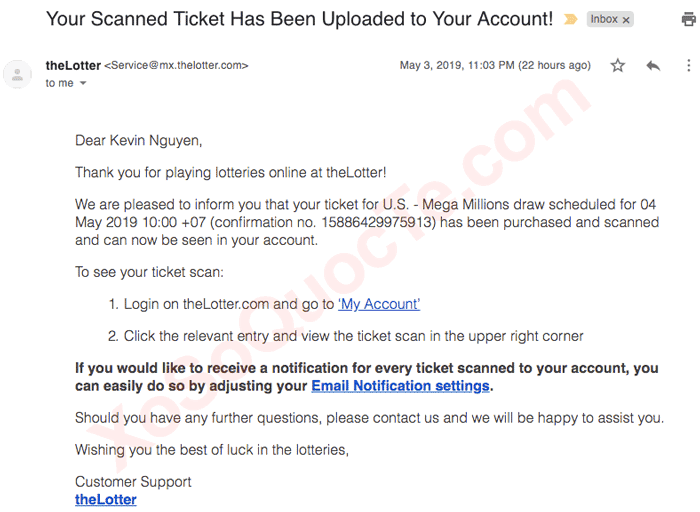700x512 pixels.
Task: Click the sender address Service@mx.thelotter.com
Action: coord(176,66)
